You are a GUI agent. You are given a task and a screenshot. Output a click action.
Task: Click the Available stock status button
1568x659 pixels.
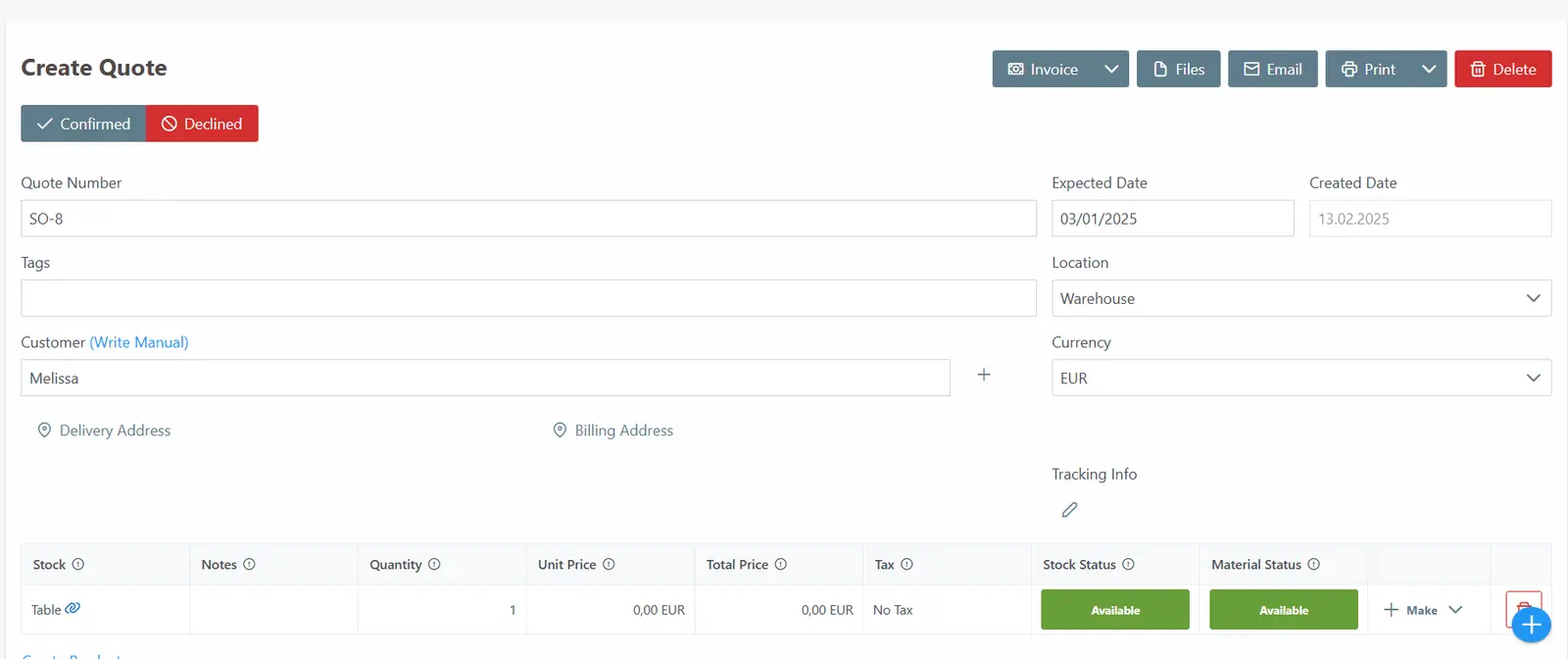point(1115,610)
